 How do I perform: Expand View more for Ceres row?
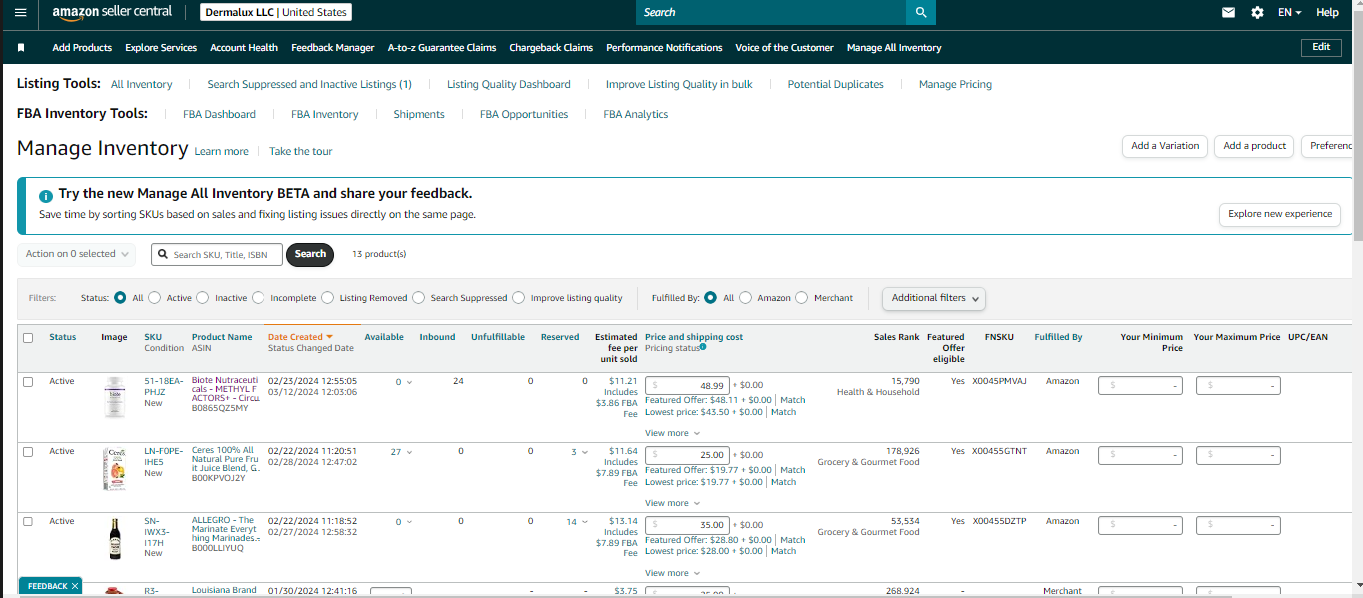(672, 503)
